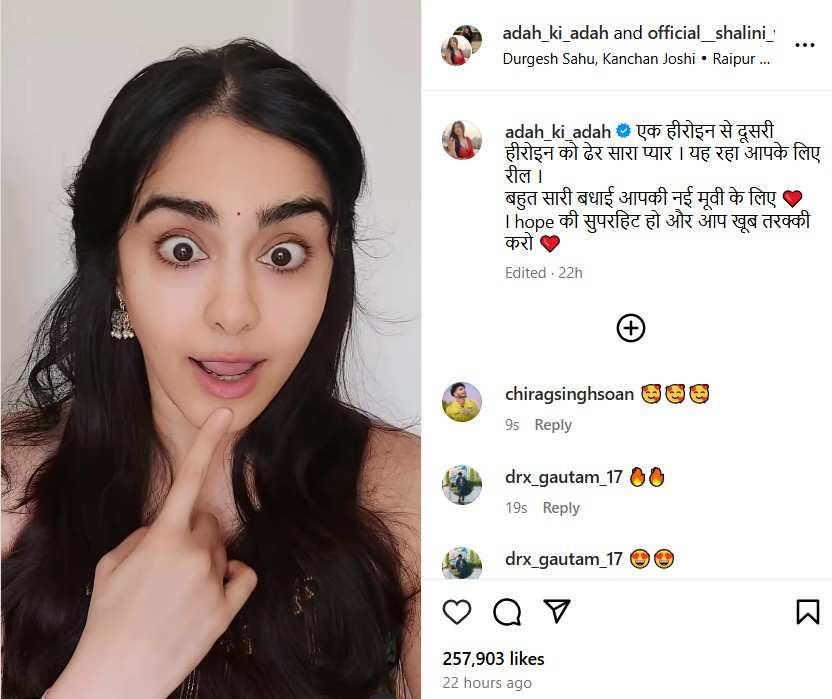Load more comments with plus circle
This screenshot has height=699, width=832.
tap(631, 327)
